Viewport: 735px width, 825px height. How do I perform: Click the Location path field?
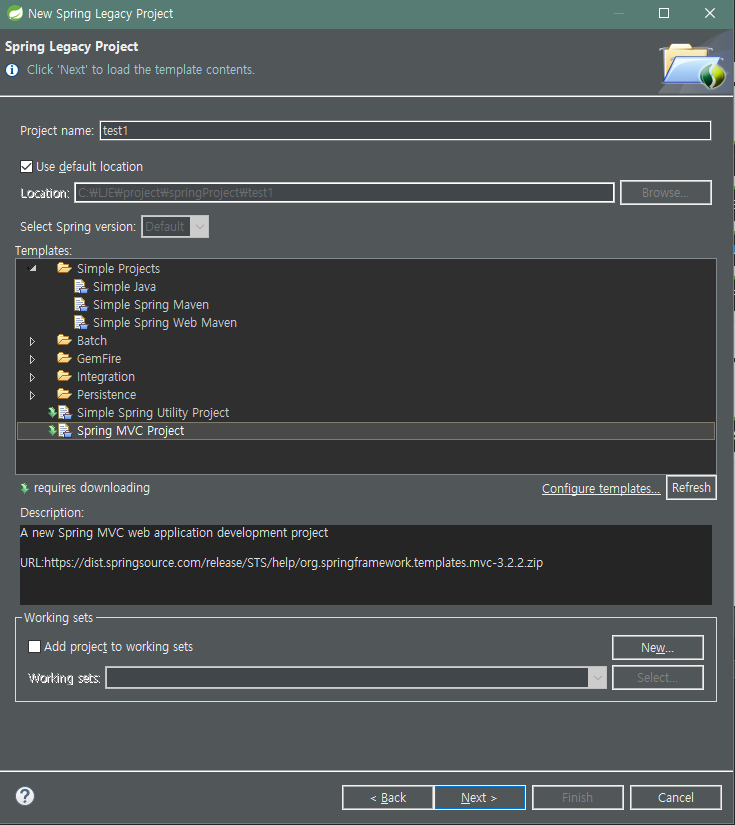[x=345, y=193]
